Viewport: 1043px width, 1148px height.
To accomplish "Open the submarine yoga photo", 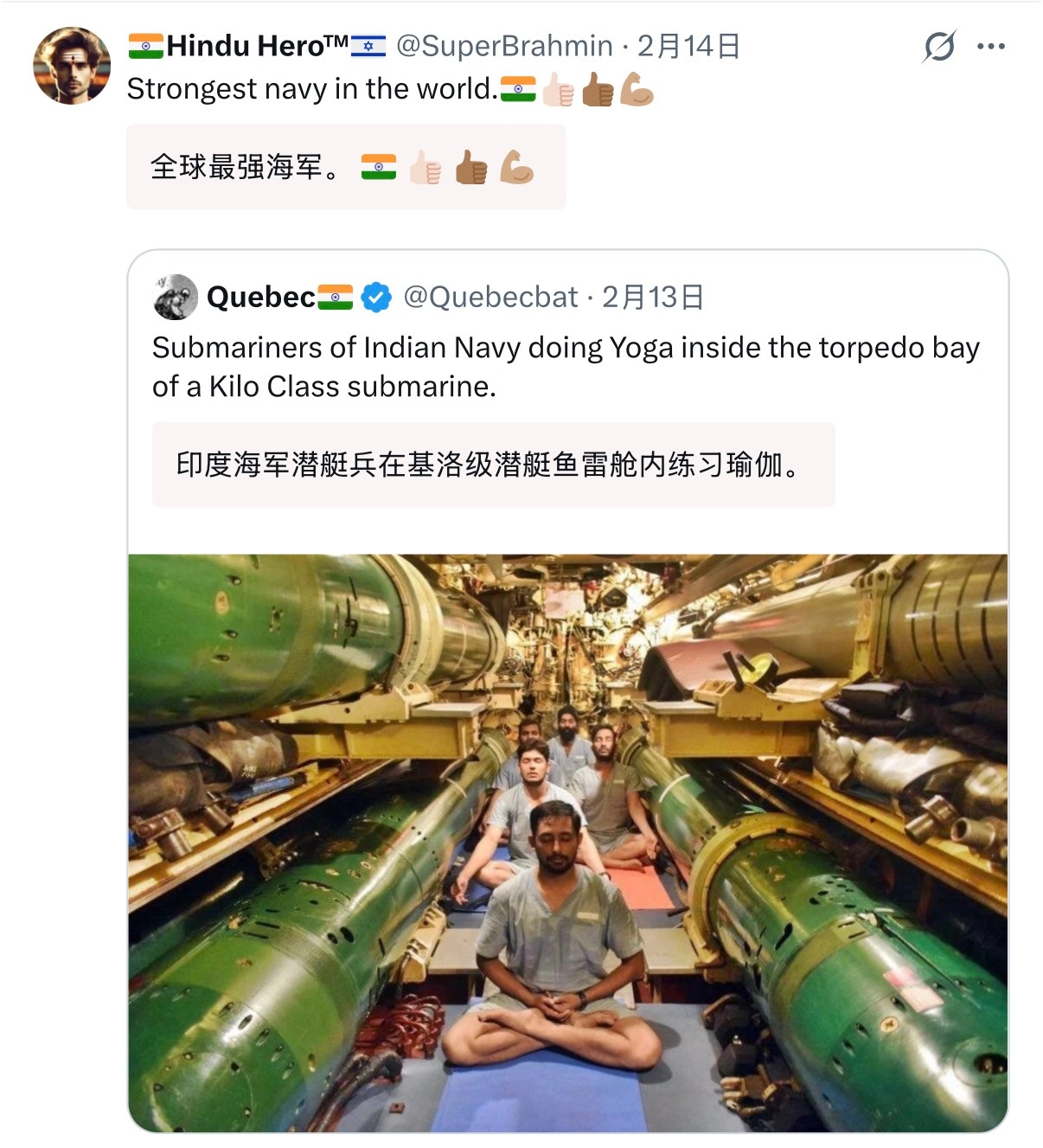I will coord(567,843).
